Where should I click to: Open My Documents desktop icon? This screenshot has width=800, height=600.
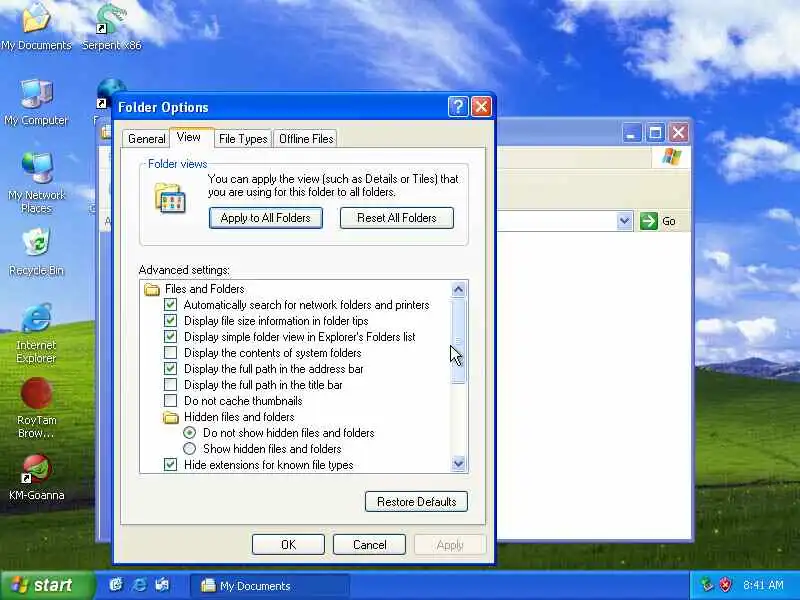[x=36, y=26]
